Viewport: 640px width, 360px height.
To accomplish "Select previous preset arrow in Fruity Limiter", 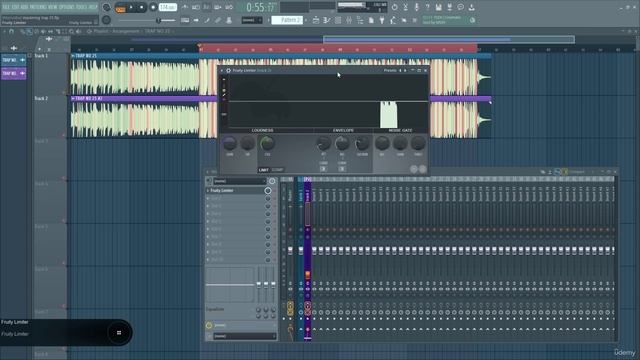I will (x=400, y=71).
